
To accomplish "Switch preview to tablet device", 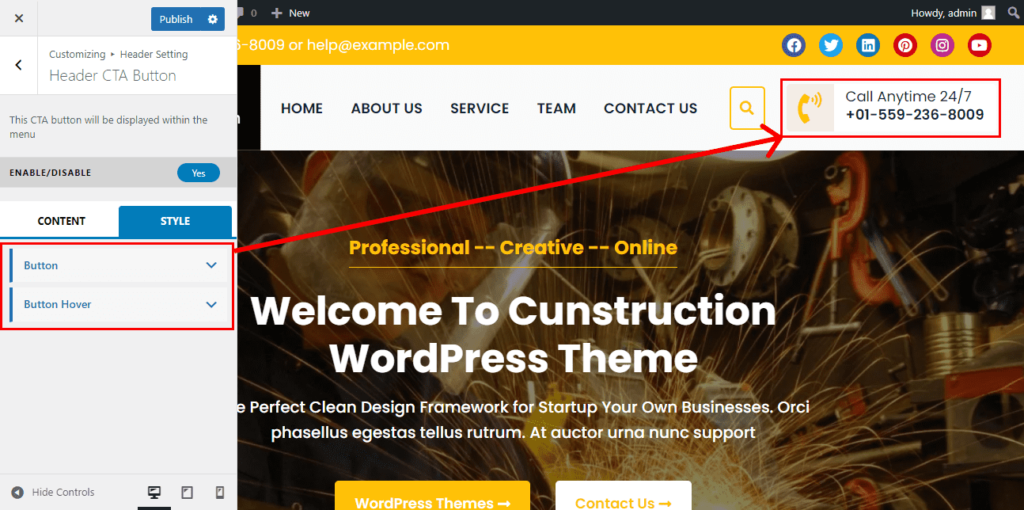I will click(187, 492).
